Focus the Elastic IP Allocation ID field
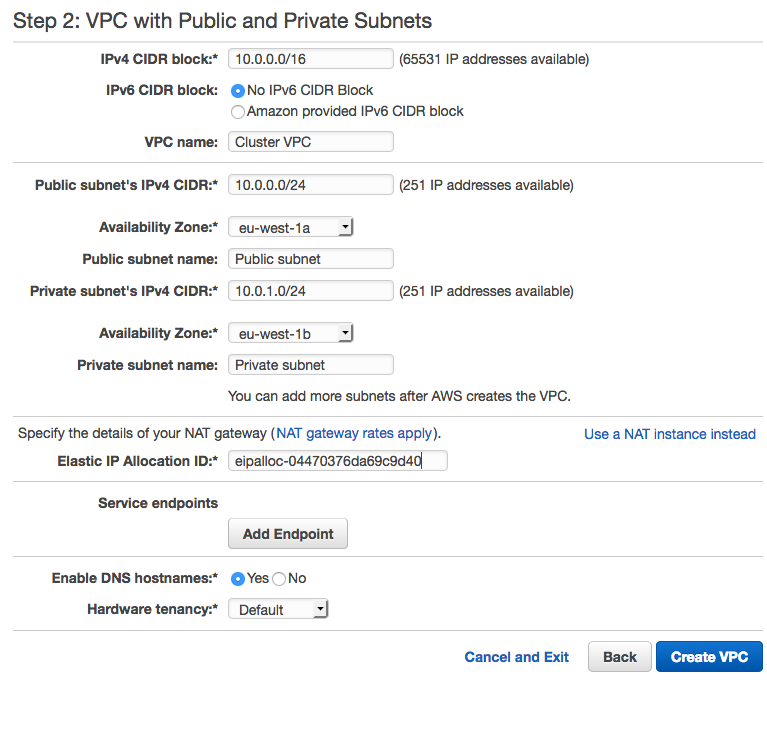 [x=338, y=461]
